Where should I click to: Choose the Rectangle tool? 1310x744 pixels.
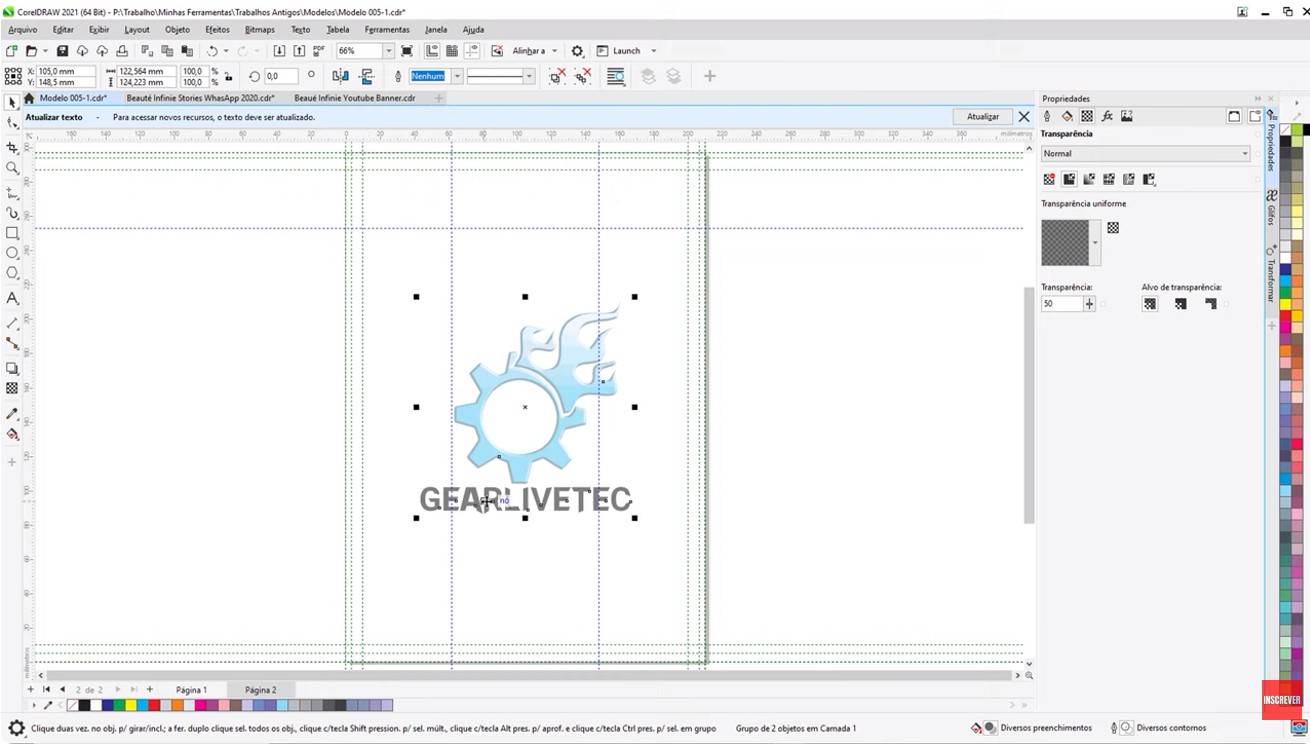click(x=12, y=233)
